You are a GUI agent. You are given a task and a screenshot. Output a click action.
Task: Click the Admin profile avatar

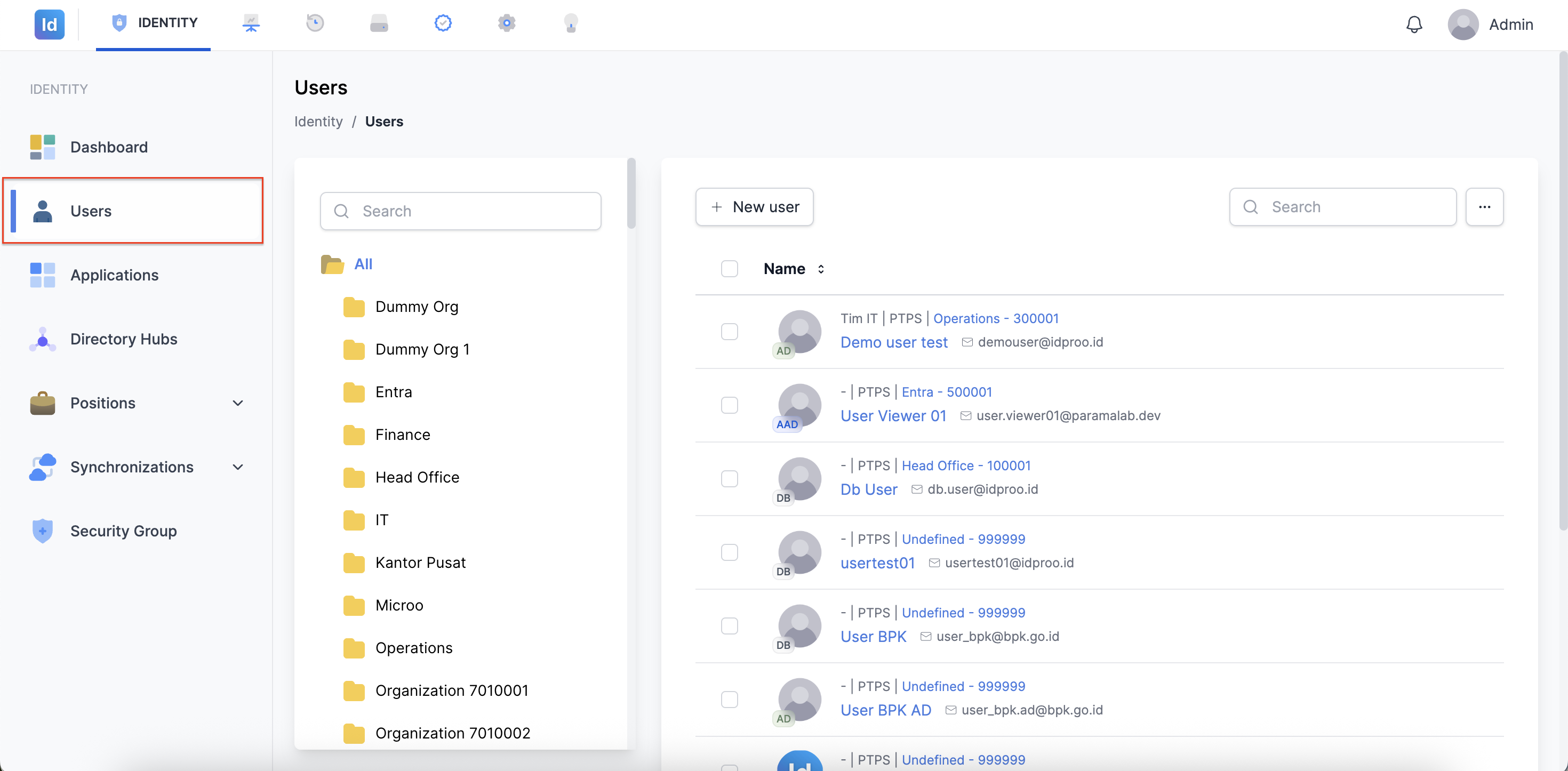[1463, 25]
